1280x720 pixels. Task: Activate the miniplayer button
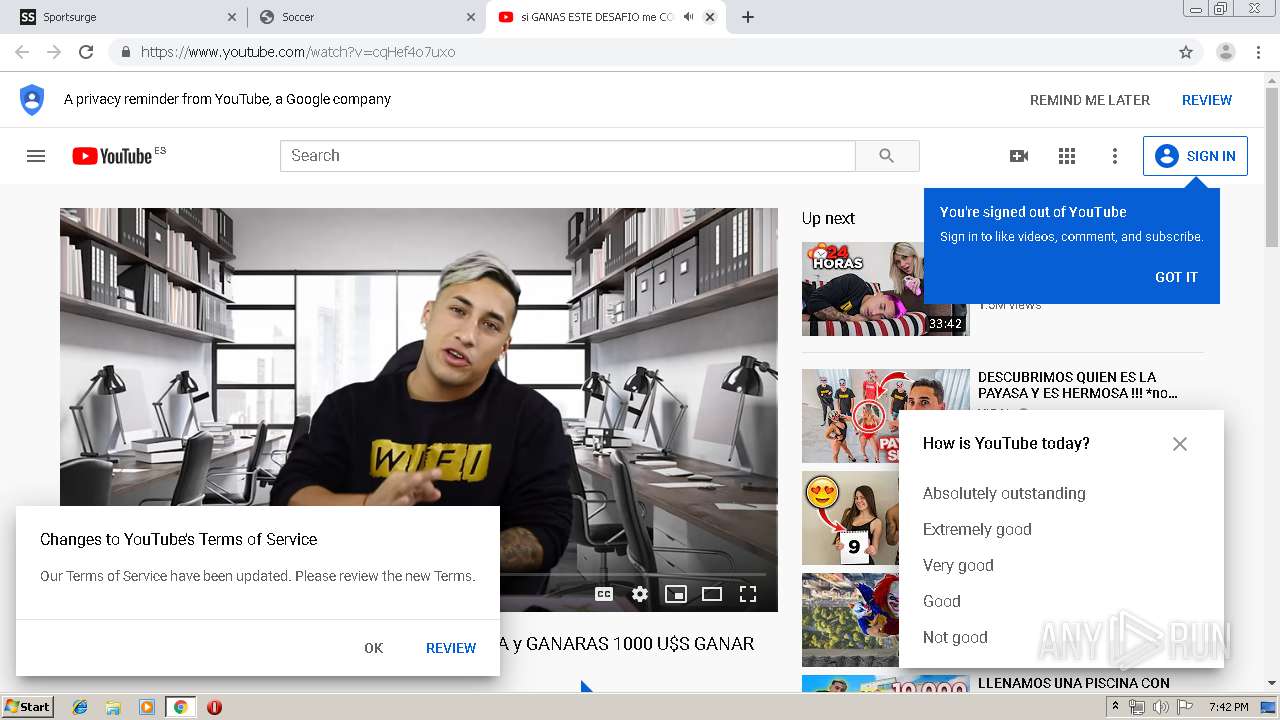[x=676, y=594]
